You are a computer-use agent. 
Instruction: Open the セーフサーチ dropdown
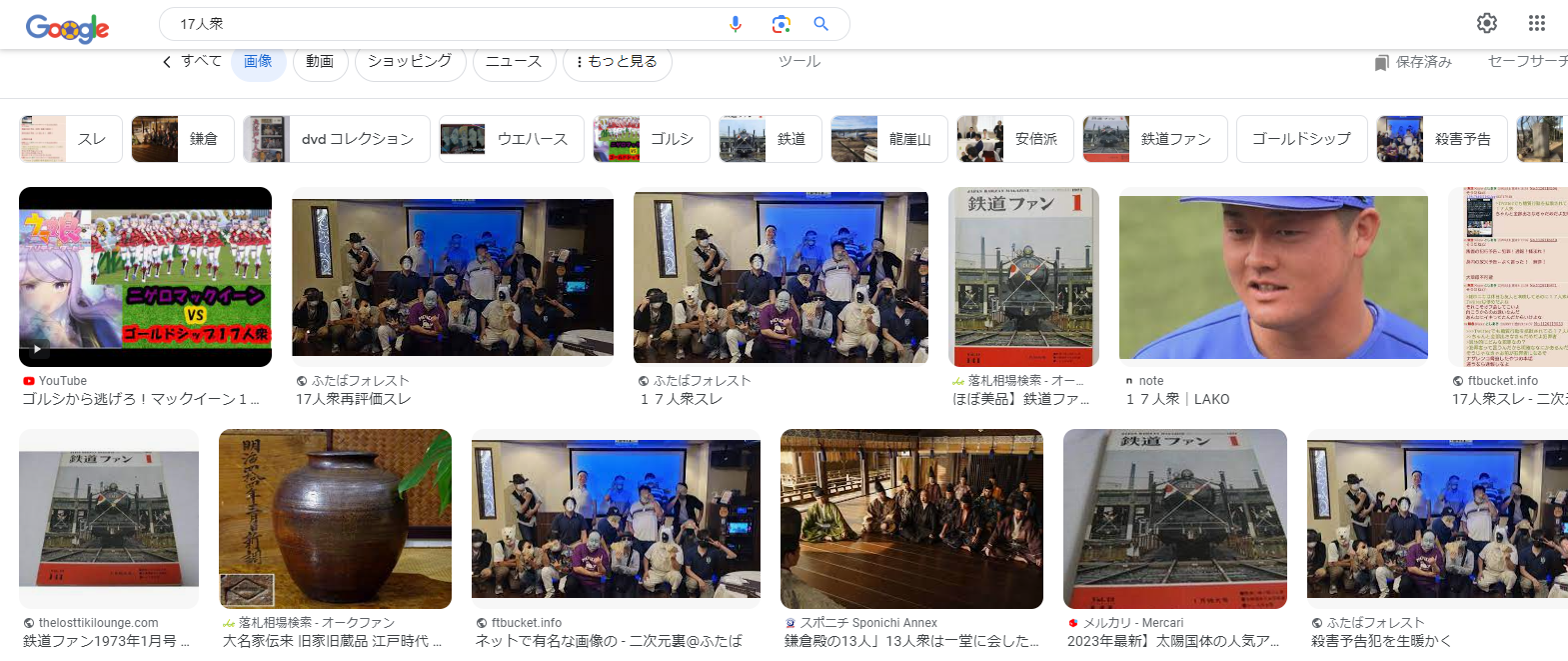(x=1527, y=62)
